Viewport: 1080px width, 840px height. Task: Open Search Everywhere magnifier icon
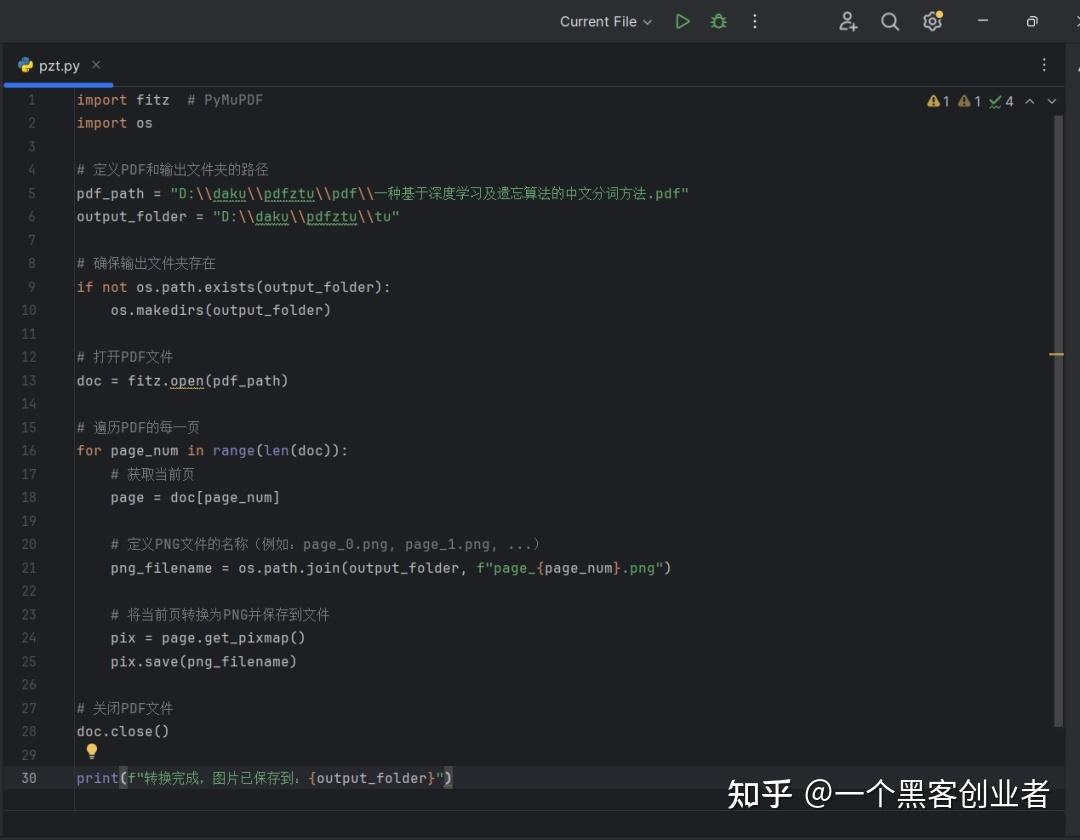tap(890, 21)
